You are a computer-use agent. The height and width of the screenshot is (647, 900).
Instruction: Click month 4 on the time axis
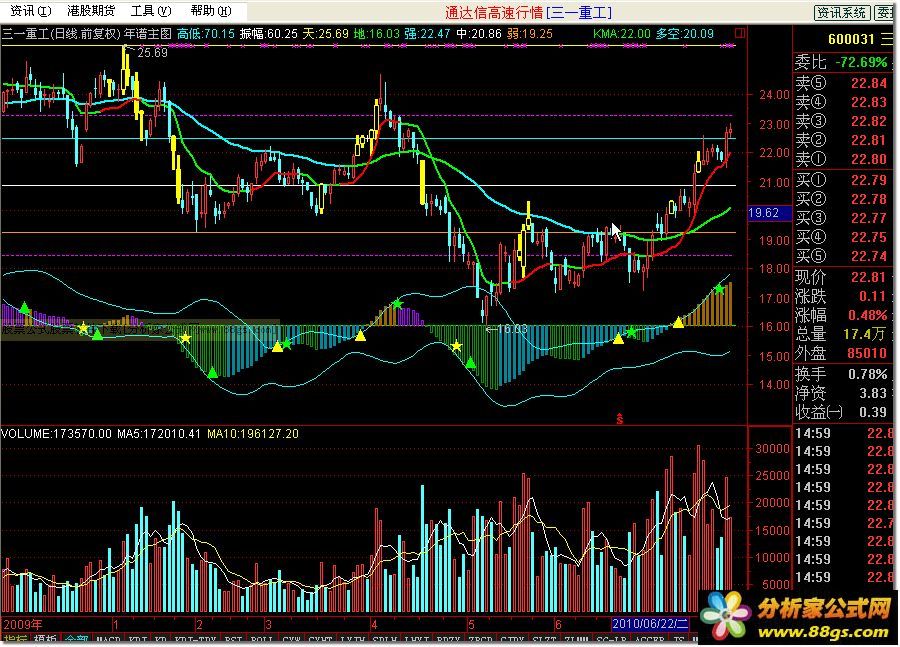click(374, 624)
